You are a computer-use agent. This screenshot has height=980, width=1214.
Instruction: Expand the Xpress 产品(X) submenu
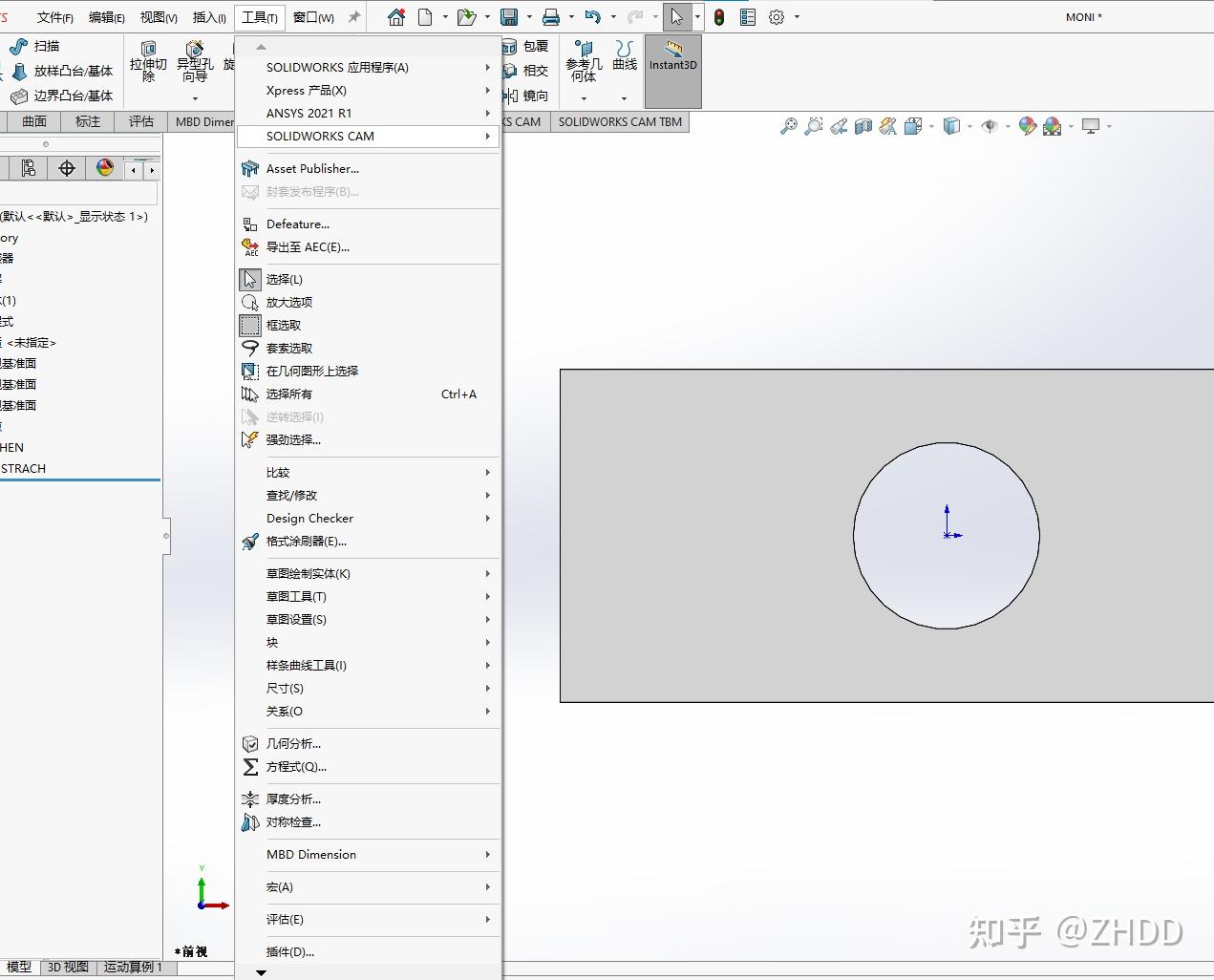[368, 91]
